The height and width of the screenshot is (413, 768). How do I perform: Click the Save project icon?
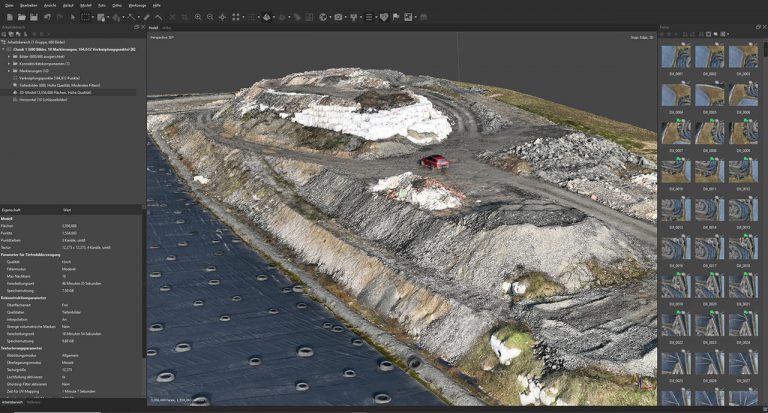(x=34, y=17)
